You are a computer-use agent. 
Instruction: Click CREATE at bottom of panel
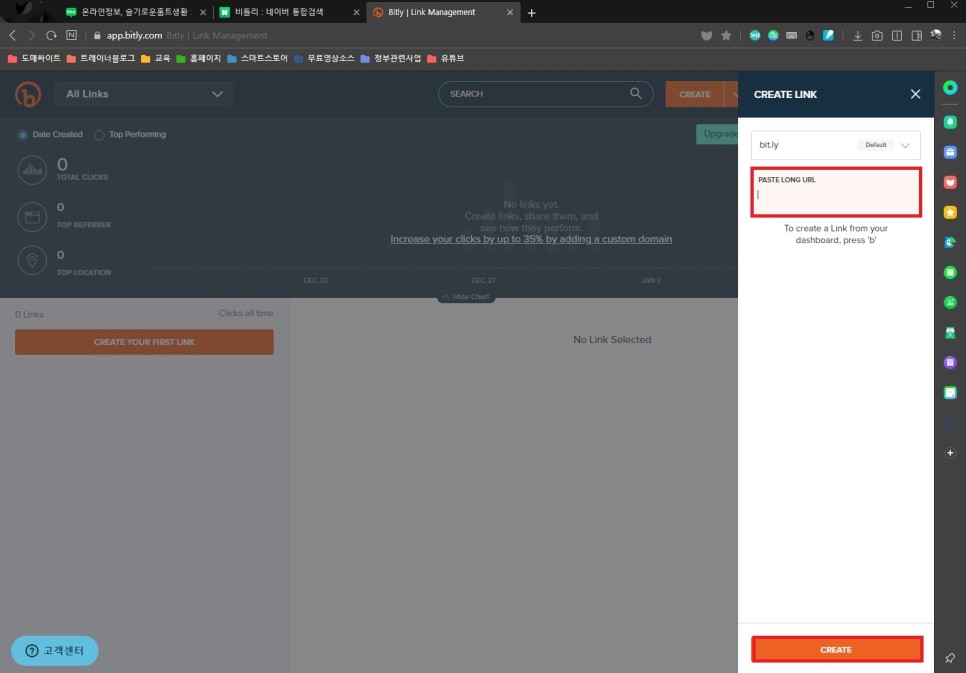(837, 650)
